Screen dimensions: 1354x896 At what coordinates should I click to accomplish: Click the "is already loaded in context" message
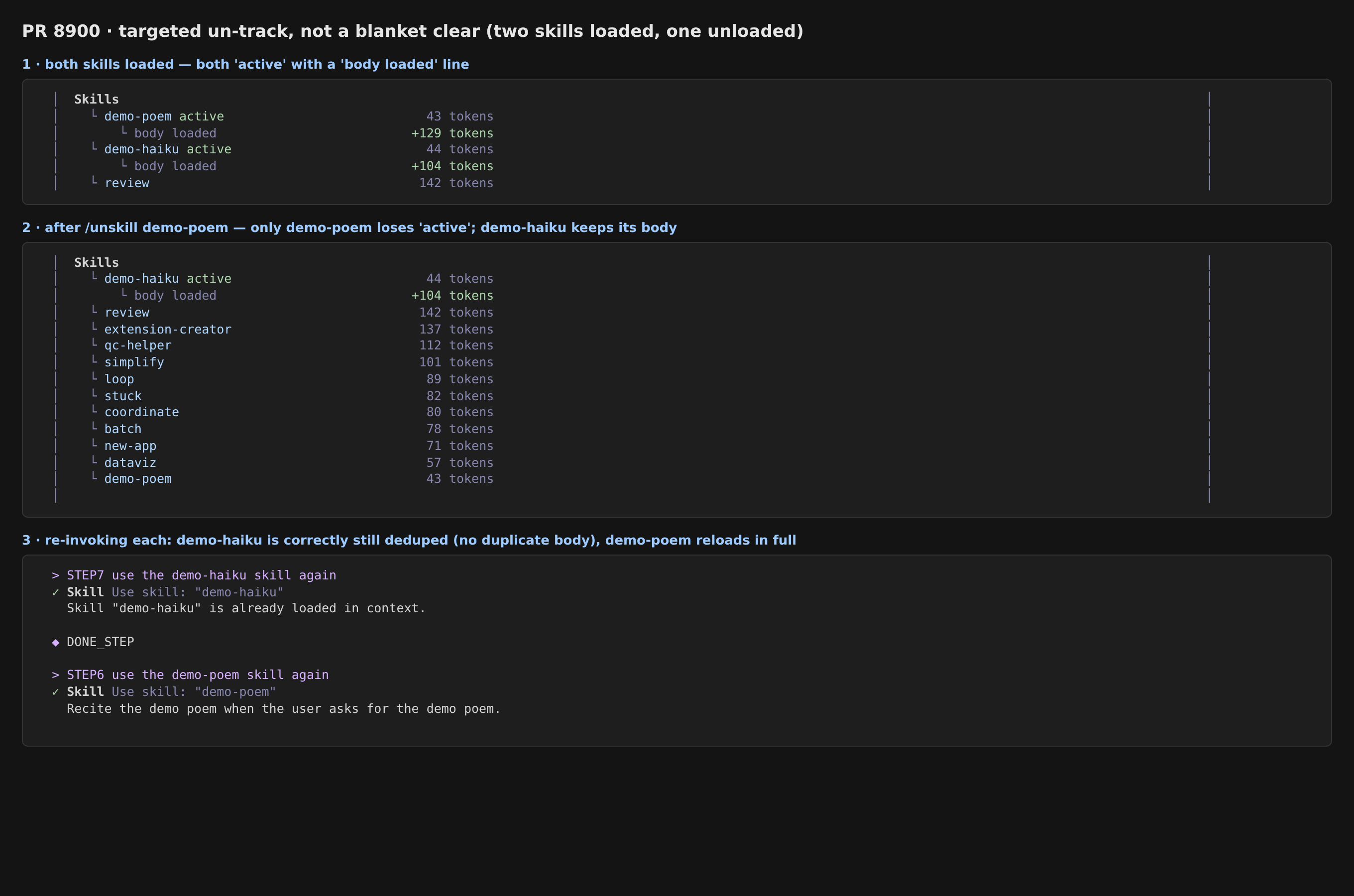tap(246, 608)
